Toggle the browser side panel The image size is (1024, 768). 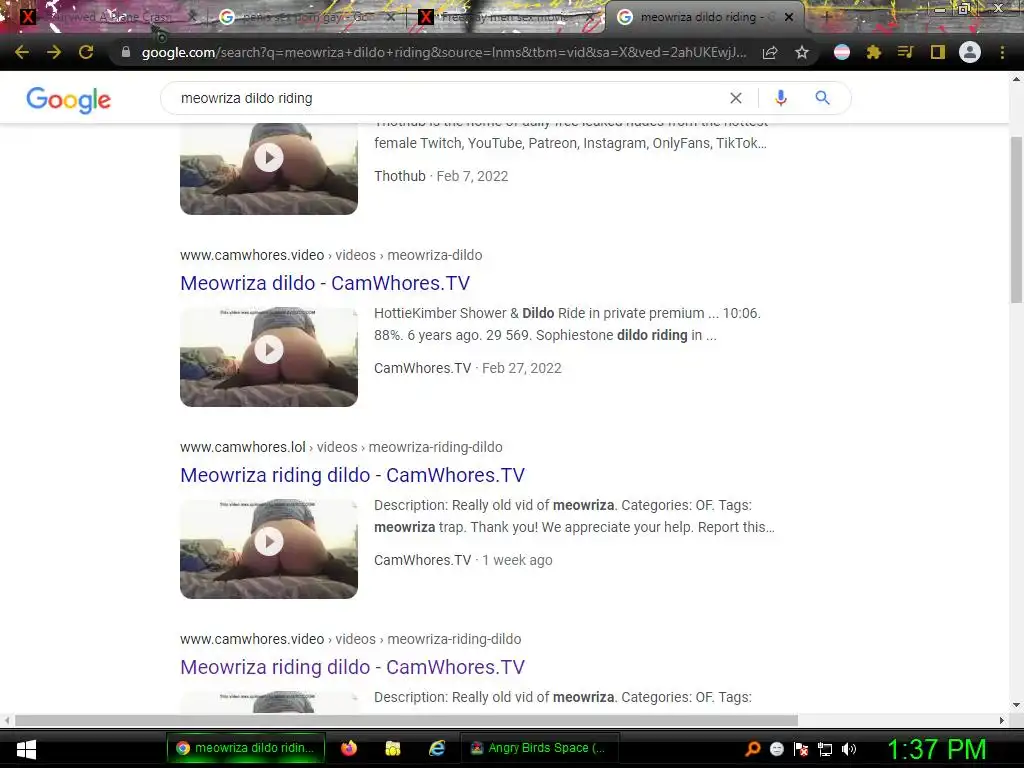(x=938, y=52)
